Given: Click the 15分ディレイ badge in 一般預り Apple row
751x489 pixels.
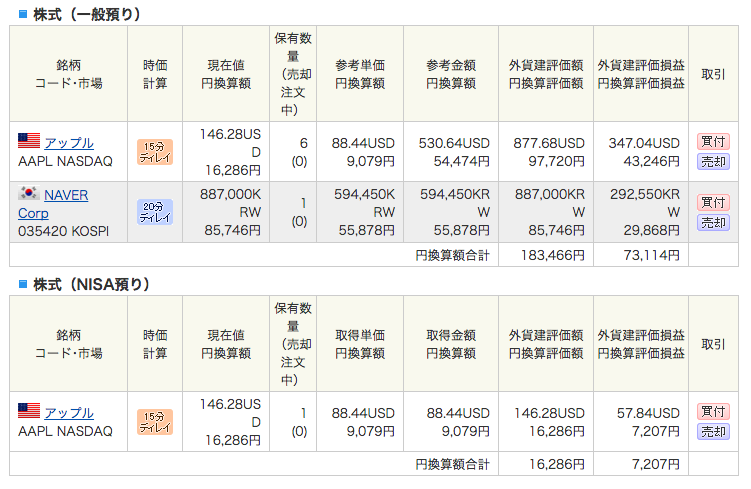Looking at the screenshot, I should click(x=155, y=152).
